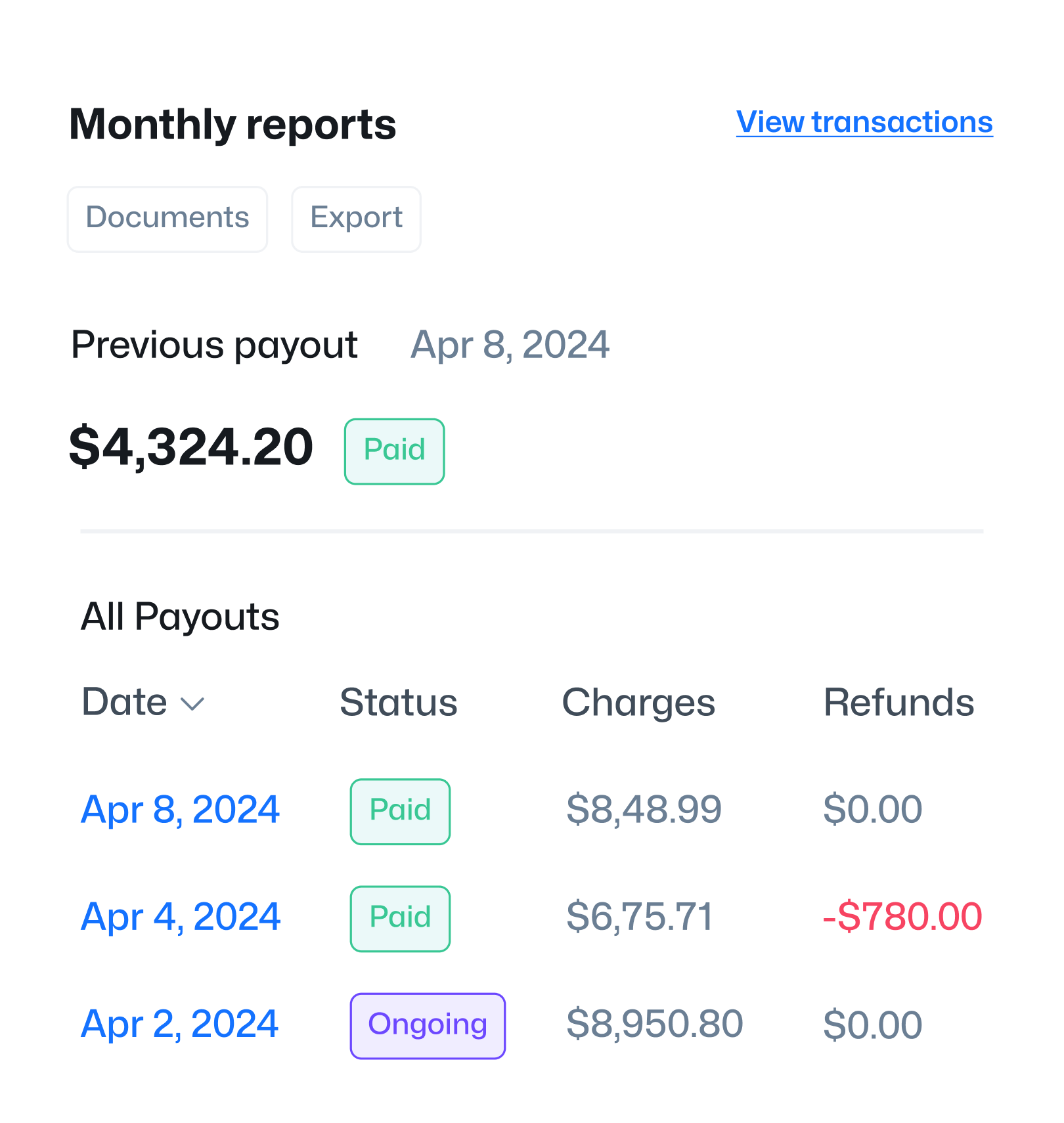Select the Paid status on the Apr 4 row
This screenshot has width=1064, height=1123.
pos(399,917)
